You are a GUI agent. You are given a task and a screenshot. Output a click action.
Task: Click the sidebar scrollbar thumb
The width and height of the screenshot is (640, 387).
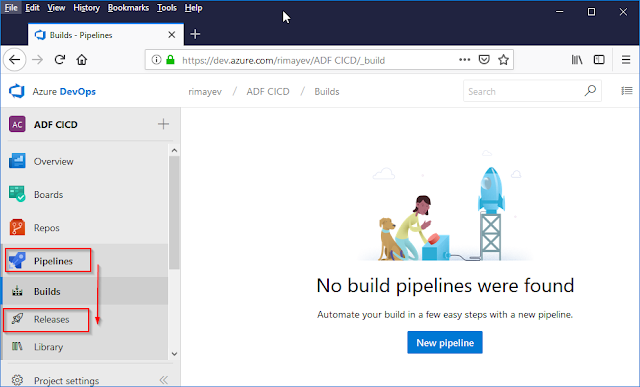(x=174, y=212)
